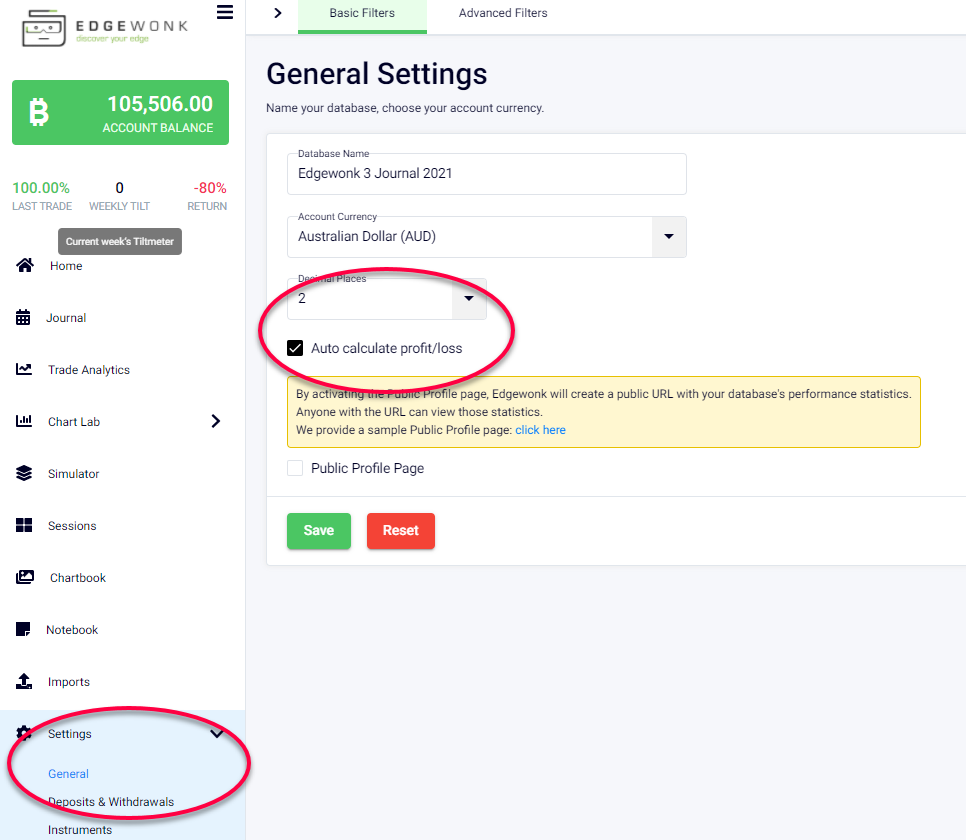
Task: Switch to the Basic Filters tab
Action: tap(362, 15)
